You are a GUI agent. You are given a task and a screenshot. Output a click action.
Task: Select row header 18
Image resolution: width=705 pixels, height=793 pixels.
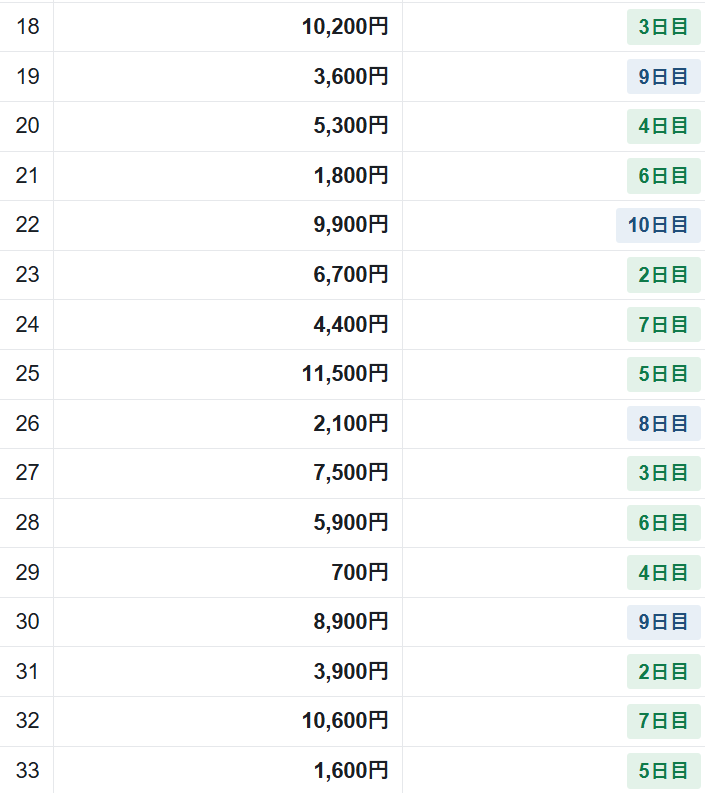pyautogui.click(x=26, y=27)
